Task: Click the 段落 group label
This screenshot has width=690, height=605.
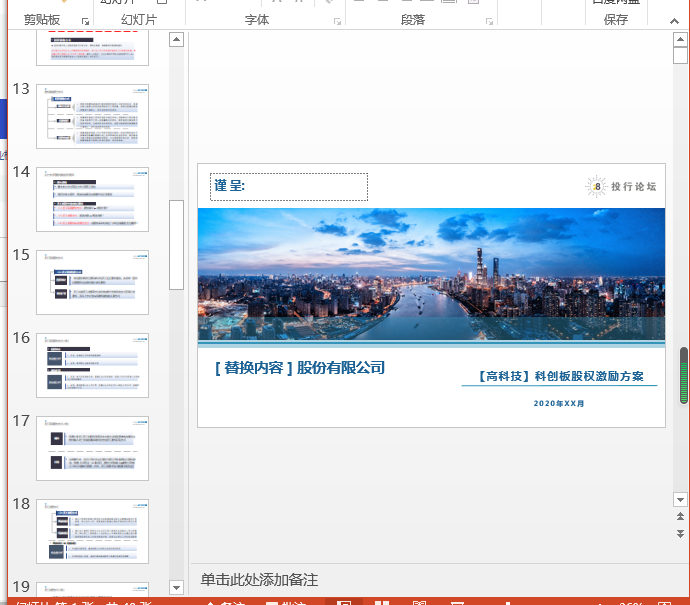Action: pos(413,20)
